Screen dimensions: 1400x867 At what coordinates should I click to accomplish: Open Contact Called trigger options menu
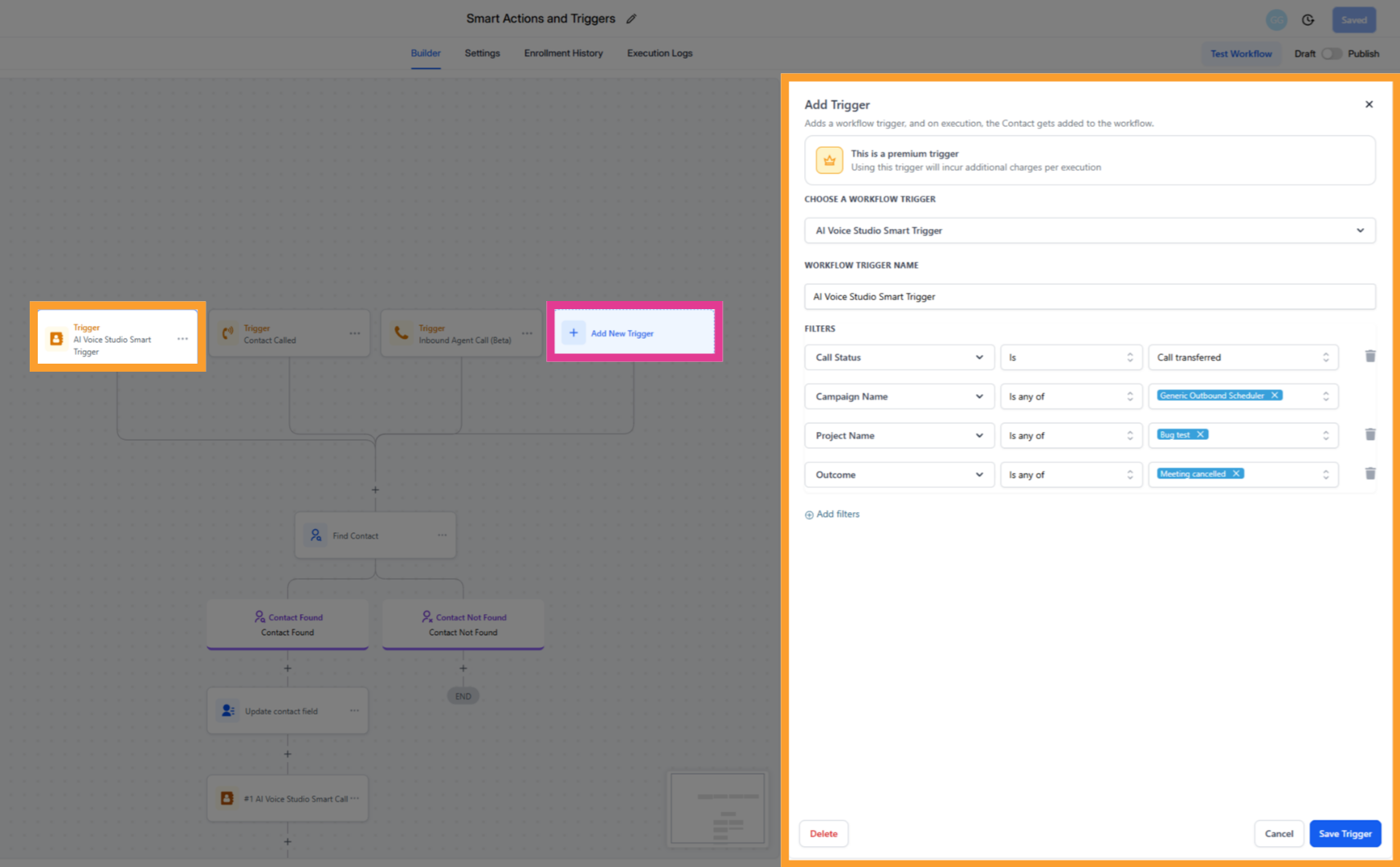(x=354, y=333)
